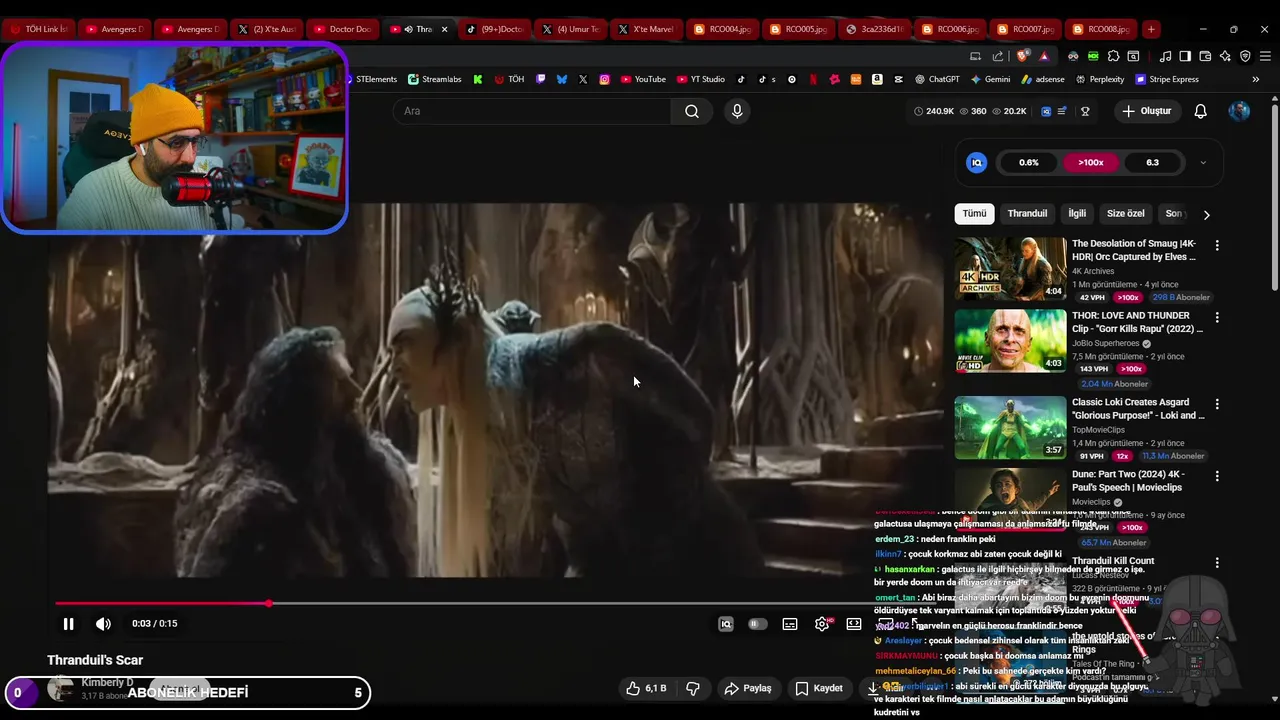Open options menu for Classic Loki video
Image resolution: width=1280 pixels, height=720 pixels.
[x=1217, y=404]
